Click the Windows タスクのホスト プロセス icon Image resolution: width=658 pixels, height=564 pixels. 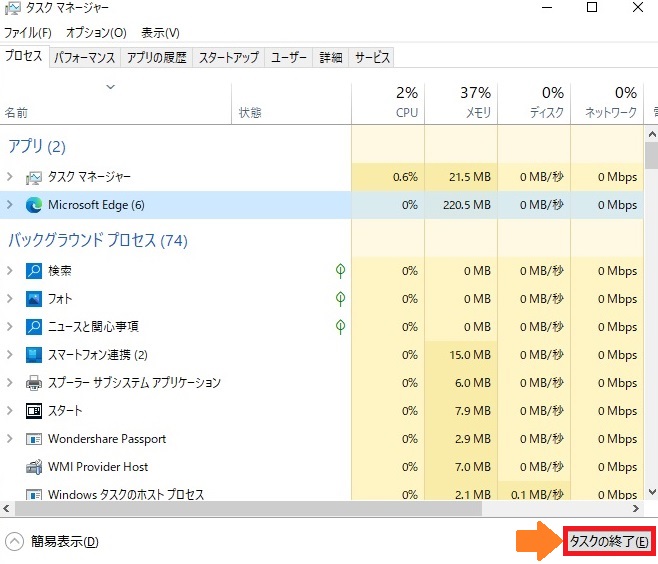click(x=34, y=494)
